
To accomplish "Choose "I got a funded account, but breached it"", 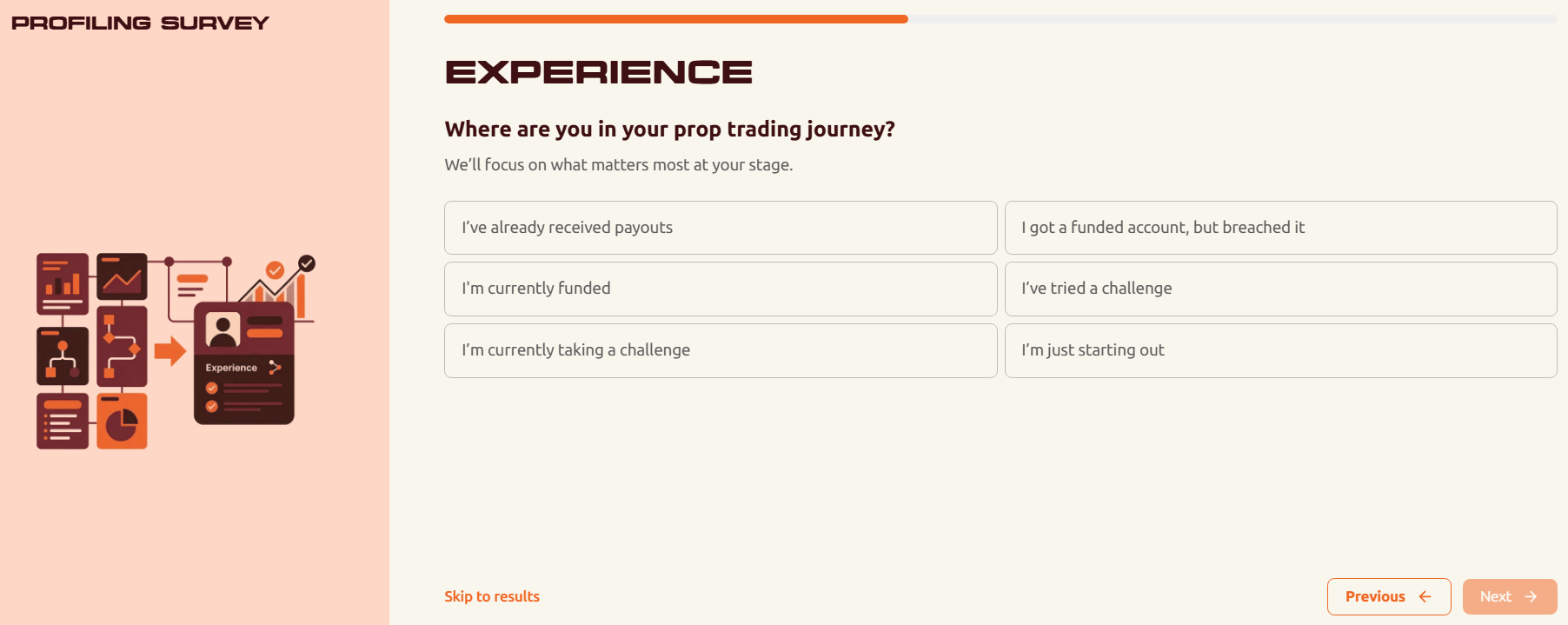I will click(1279, 228).
